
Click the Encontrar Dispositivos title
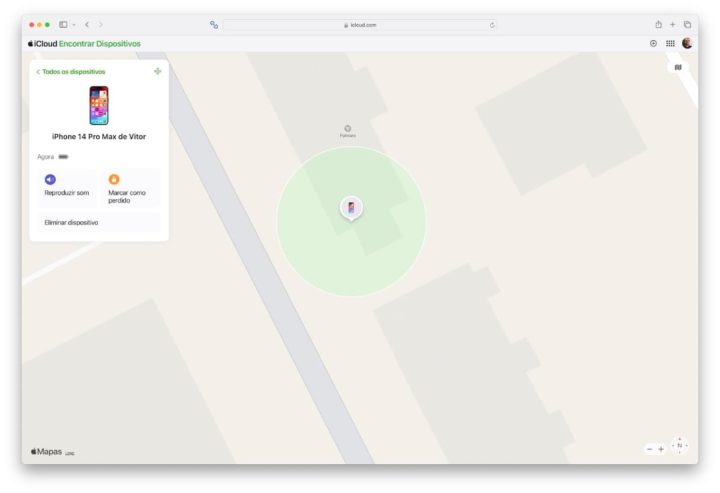point(100,44)
